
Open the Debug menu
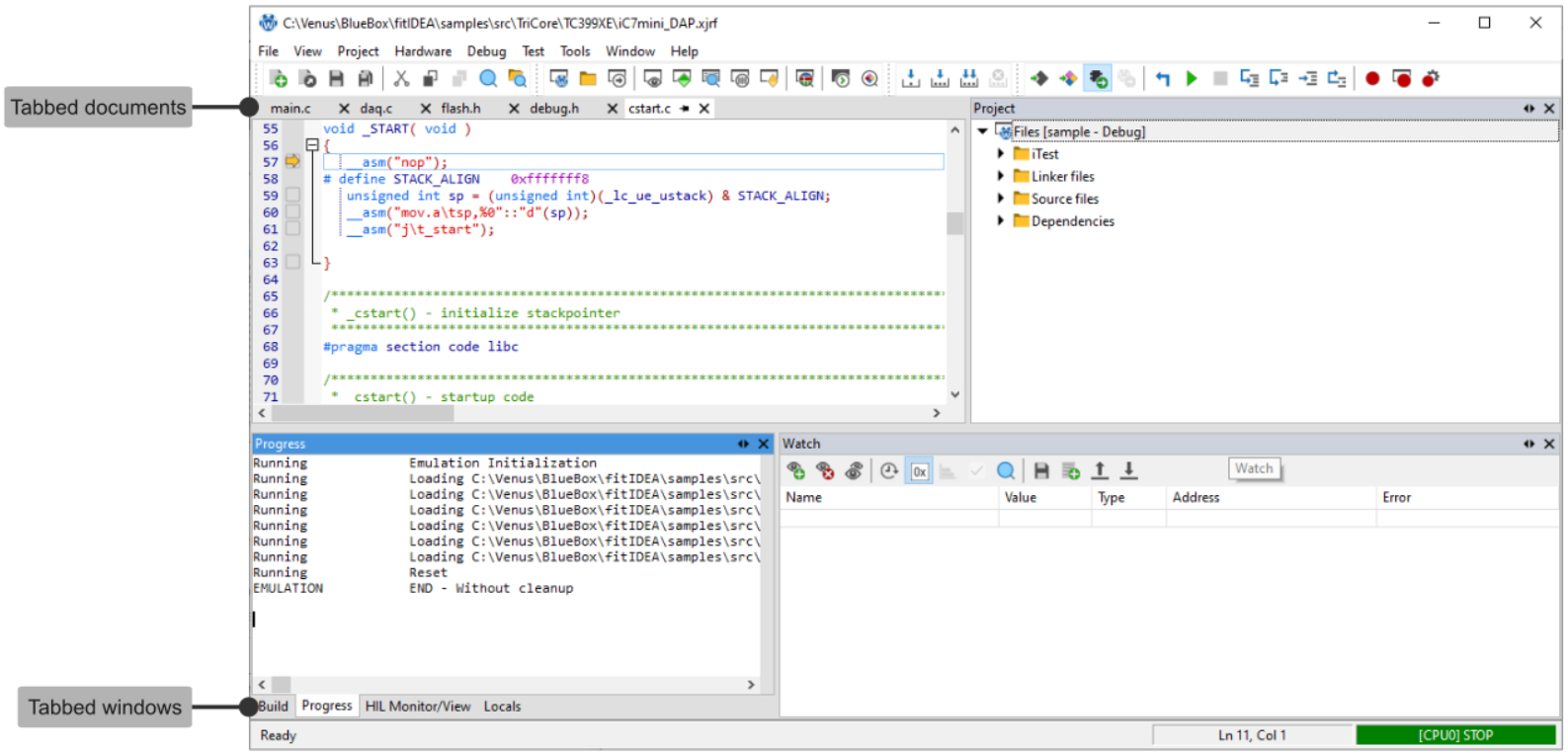(x=486, y=51)
